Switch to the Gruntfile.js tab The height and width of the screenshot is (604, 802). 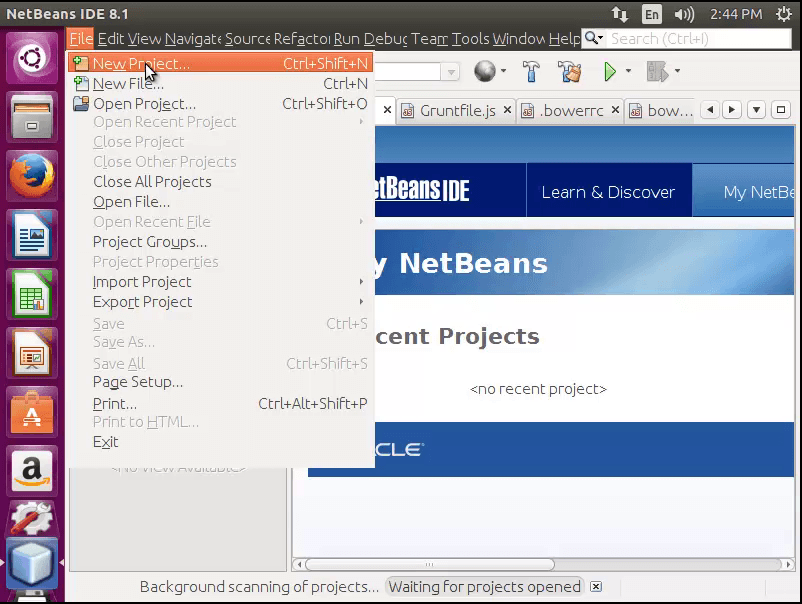457,110
